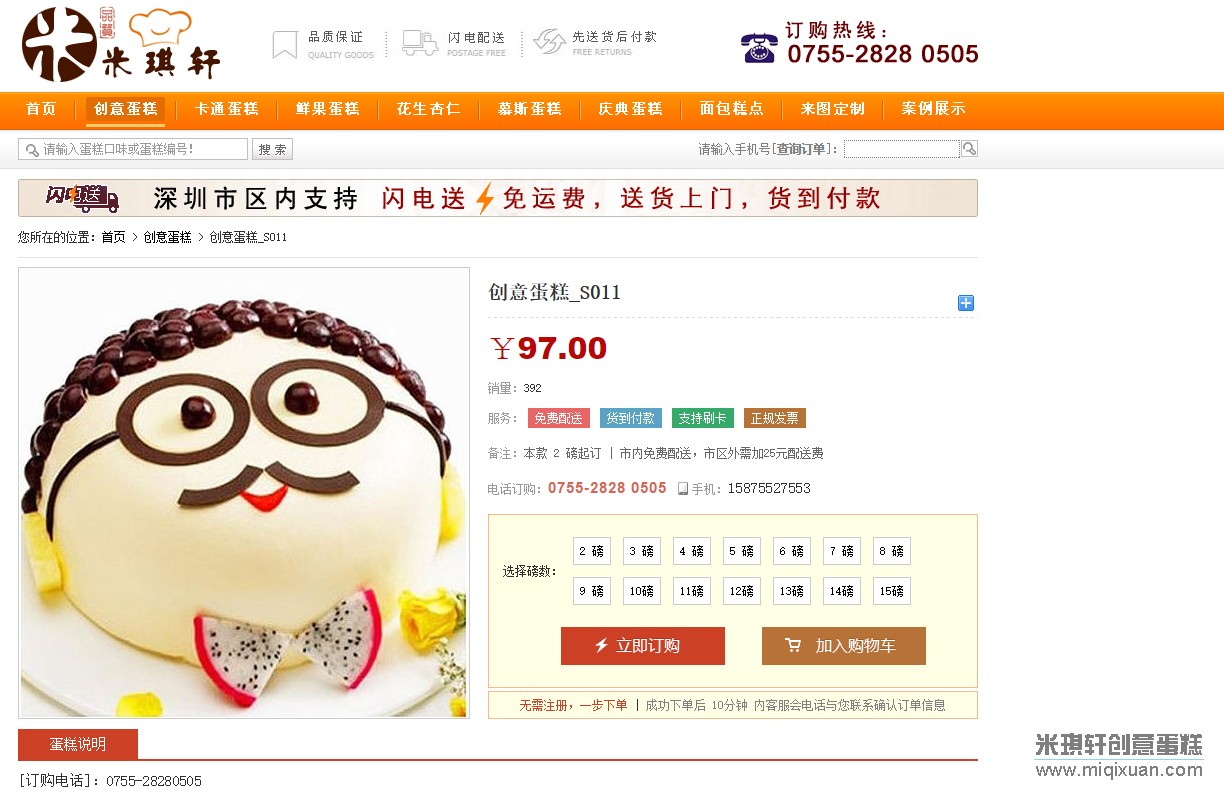Select the 15磅 weight option

click(892, 591)
